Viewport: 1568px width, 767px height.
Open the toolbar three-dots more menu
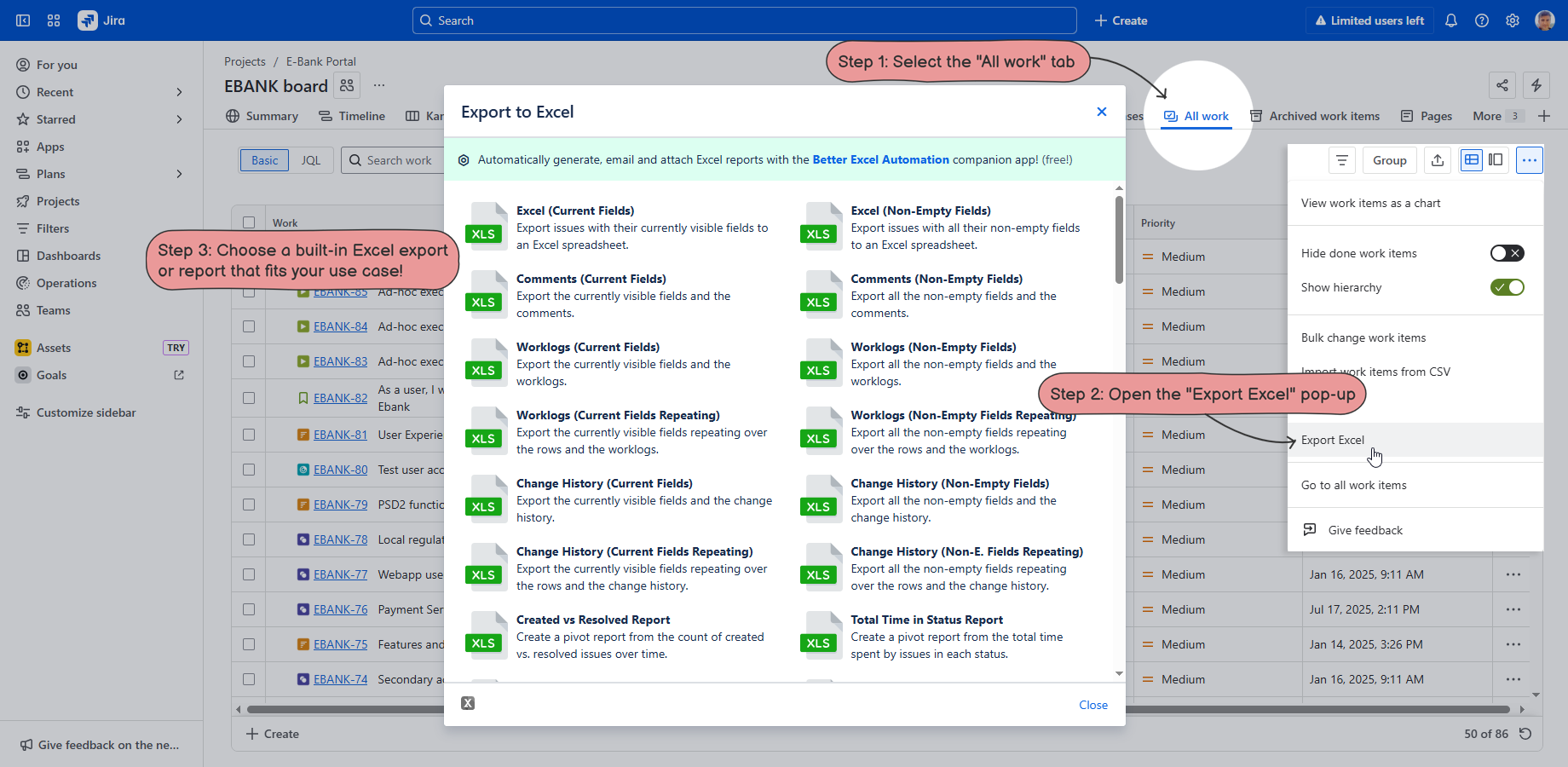(x=1530, y=160)
